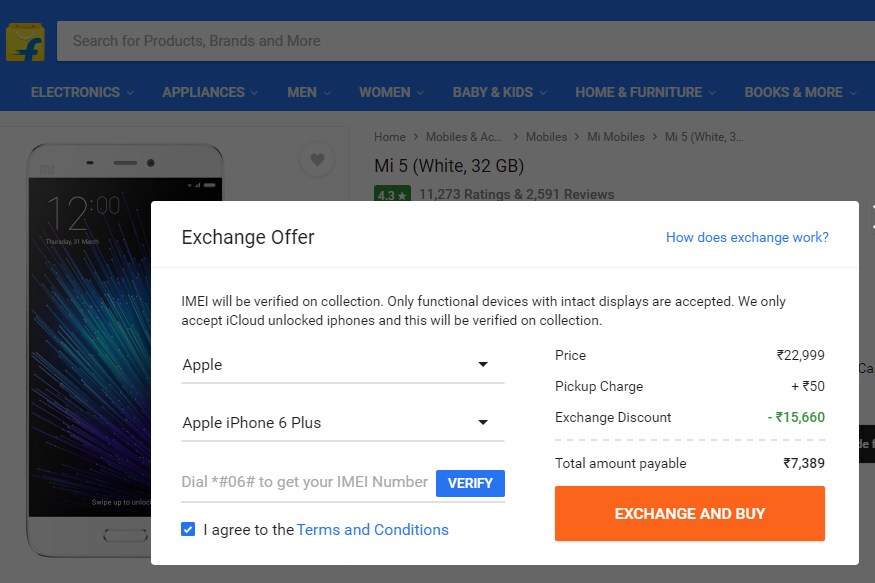Open the Women menu
The image size is (875, 583).
391,92
